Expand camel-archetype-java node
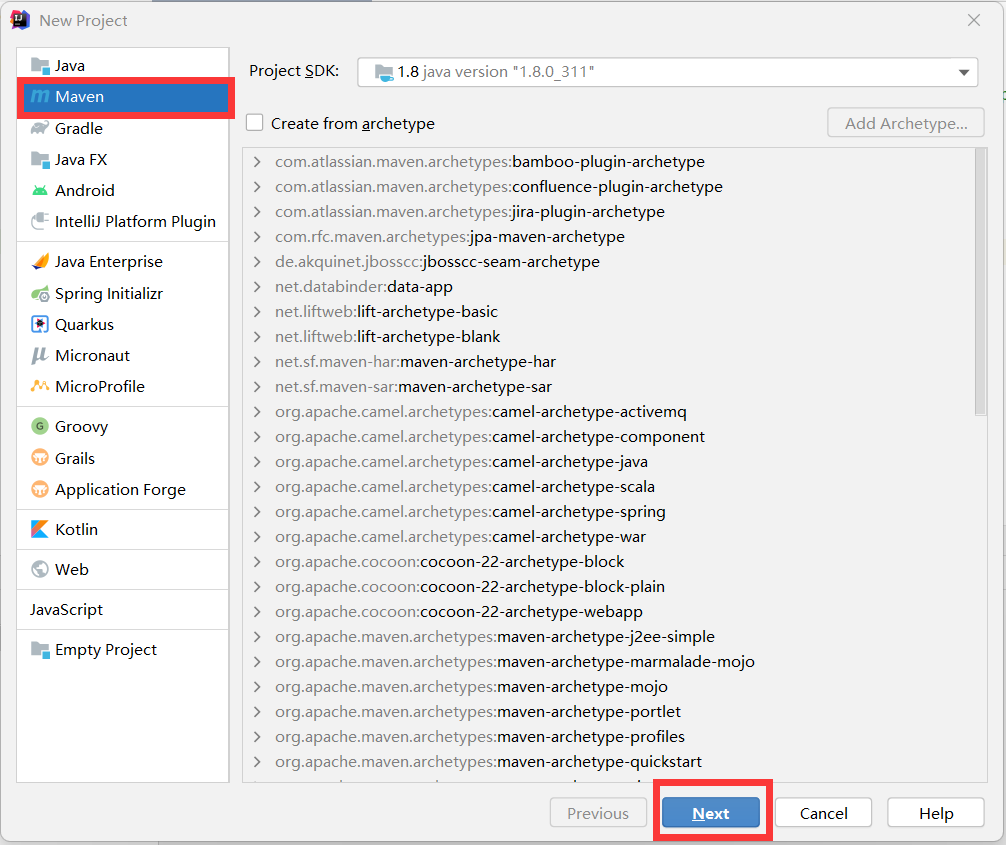This screenshot has width=1006, height=845. [x=257, y=462]
